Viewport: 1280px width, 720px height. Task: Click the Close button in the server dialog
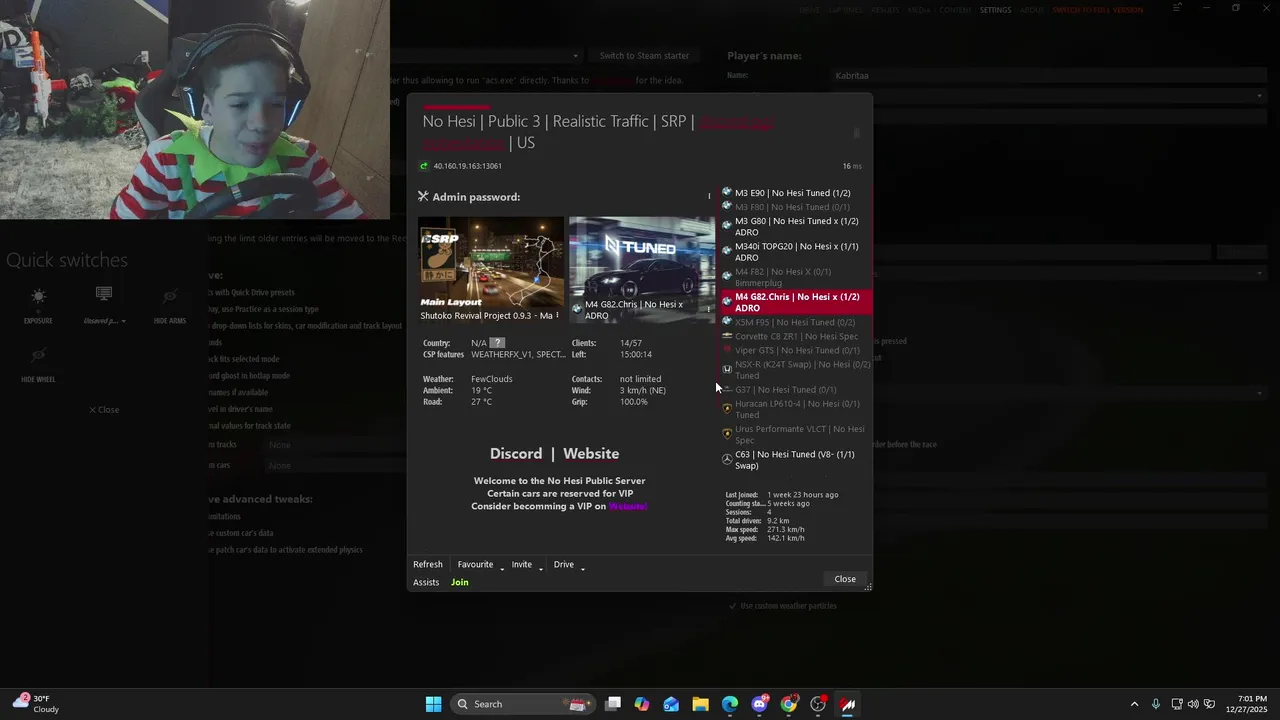pyautogui.click(x=845, y=579)
